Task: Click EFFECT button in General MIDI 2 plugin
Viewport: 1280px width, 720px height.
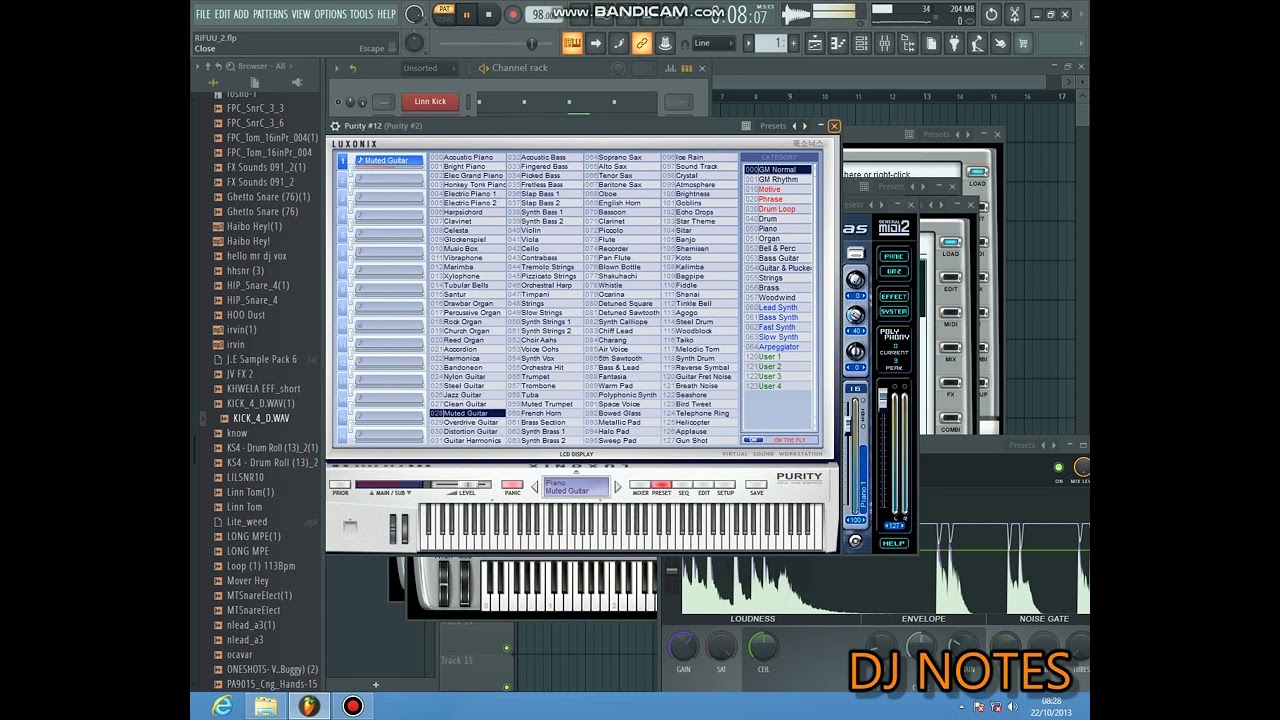Action: pos(894,296)
